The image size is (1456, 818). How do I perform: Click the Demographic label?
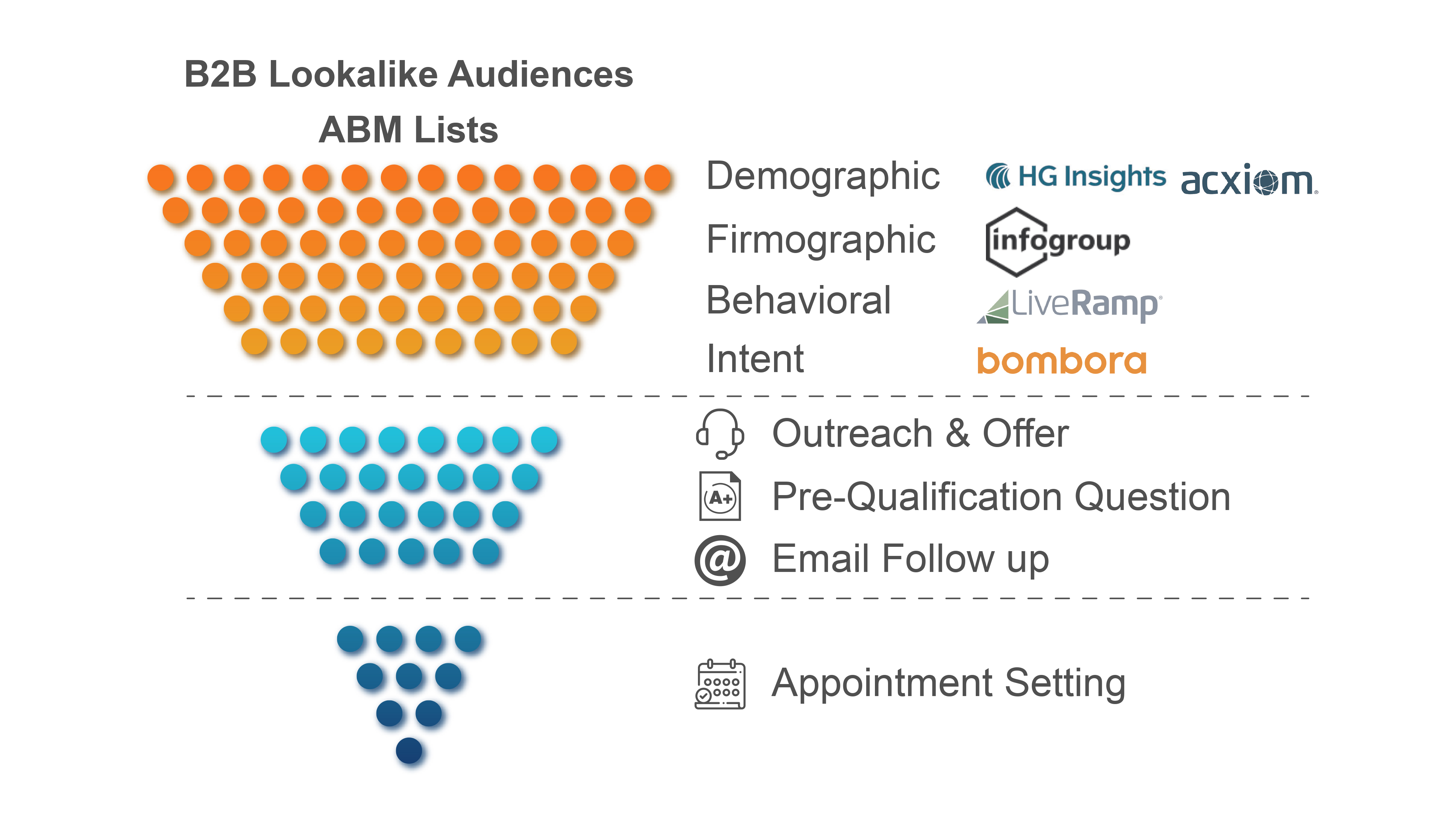[x=823, y=176]
